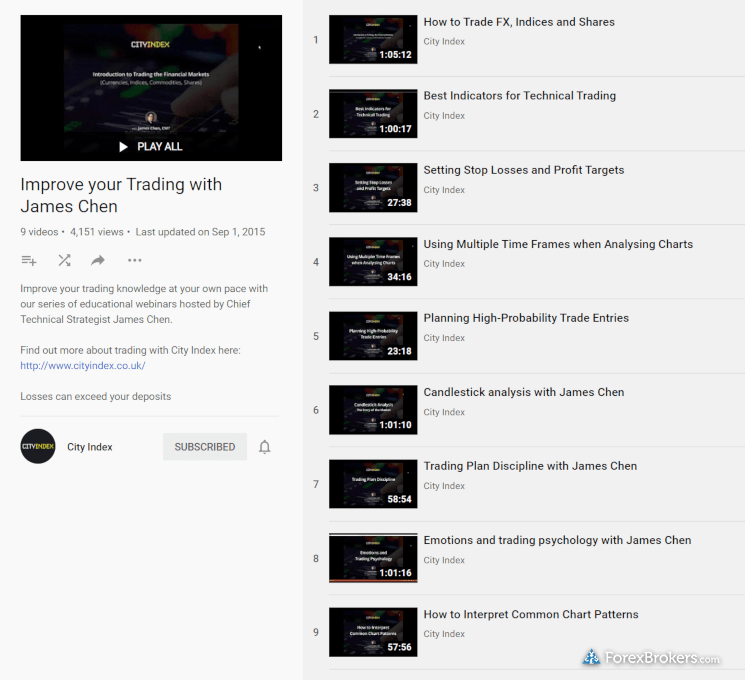Open 'Candlestick analysis with James Chen' title
The height and width of the screenshot is (680, 745).
click(x=524, y=393)
